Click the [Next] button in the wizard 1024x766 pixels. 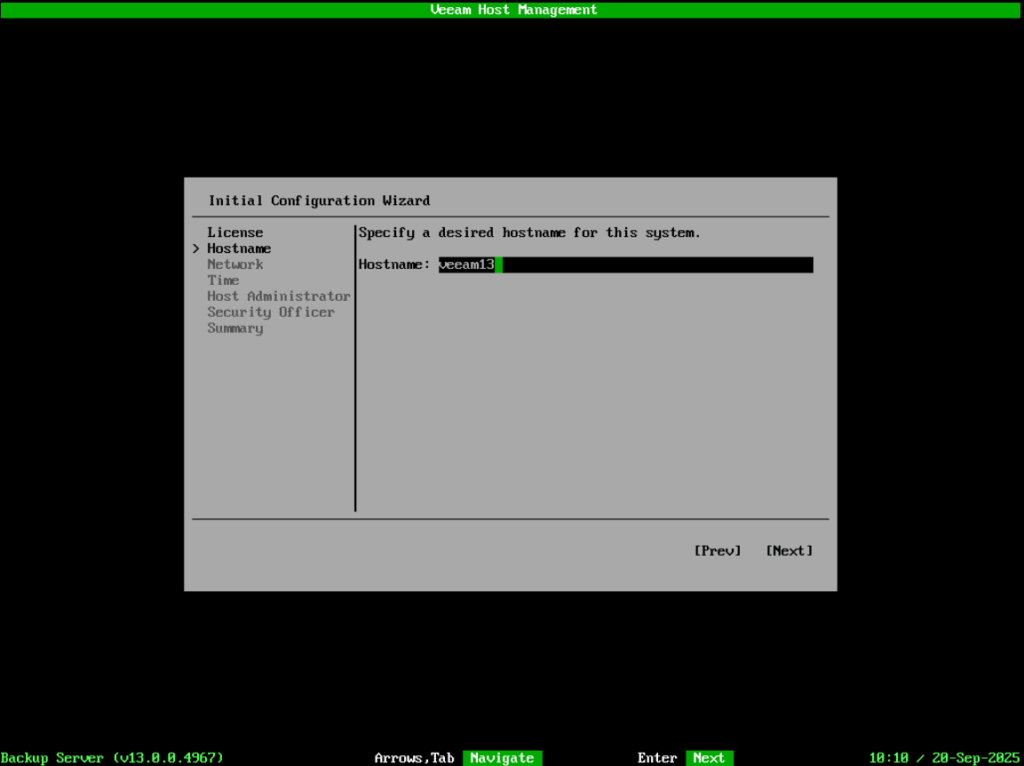click(x=789, y=551)
